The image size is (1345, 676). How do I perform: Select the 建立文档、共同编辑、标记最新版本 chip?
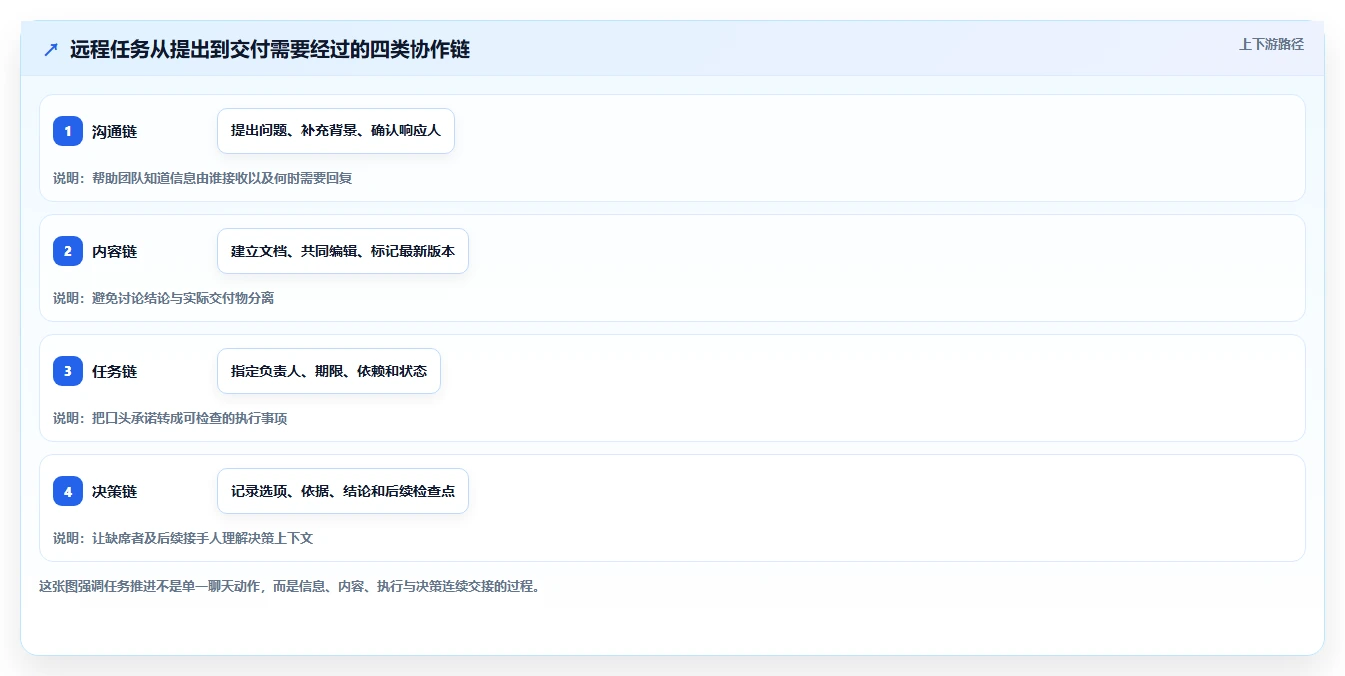343,251
